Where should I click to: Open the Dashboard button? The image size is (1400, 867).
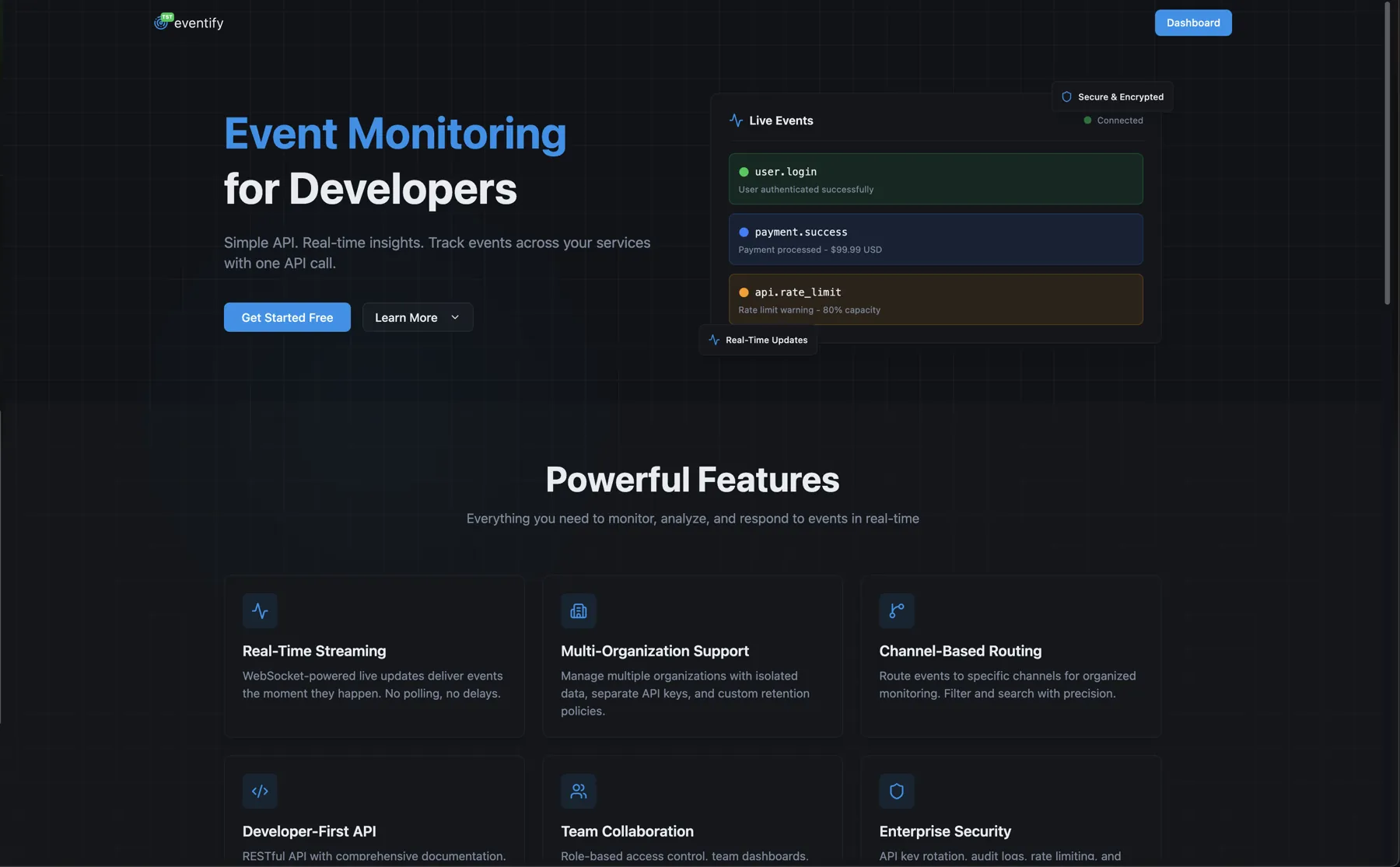pyautogui.click(x=1193, y=23)
